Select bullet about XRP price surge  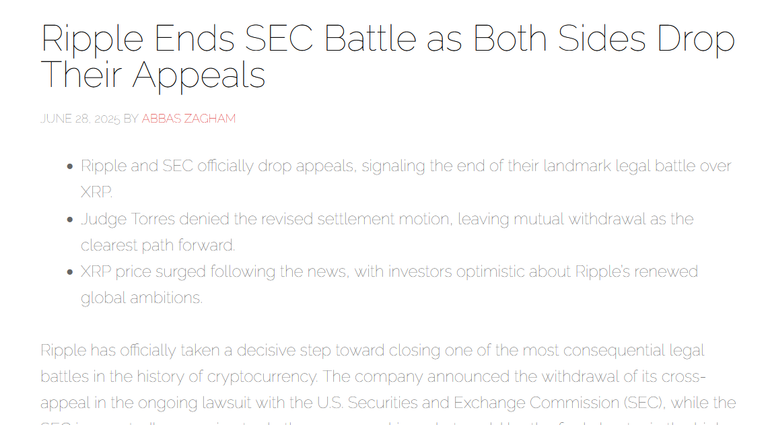click(x=389, y=284)
